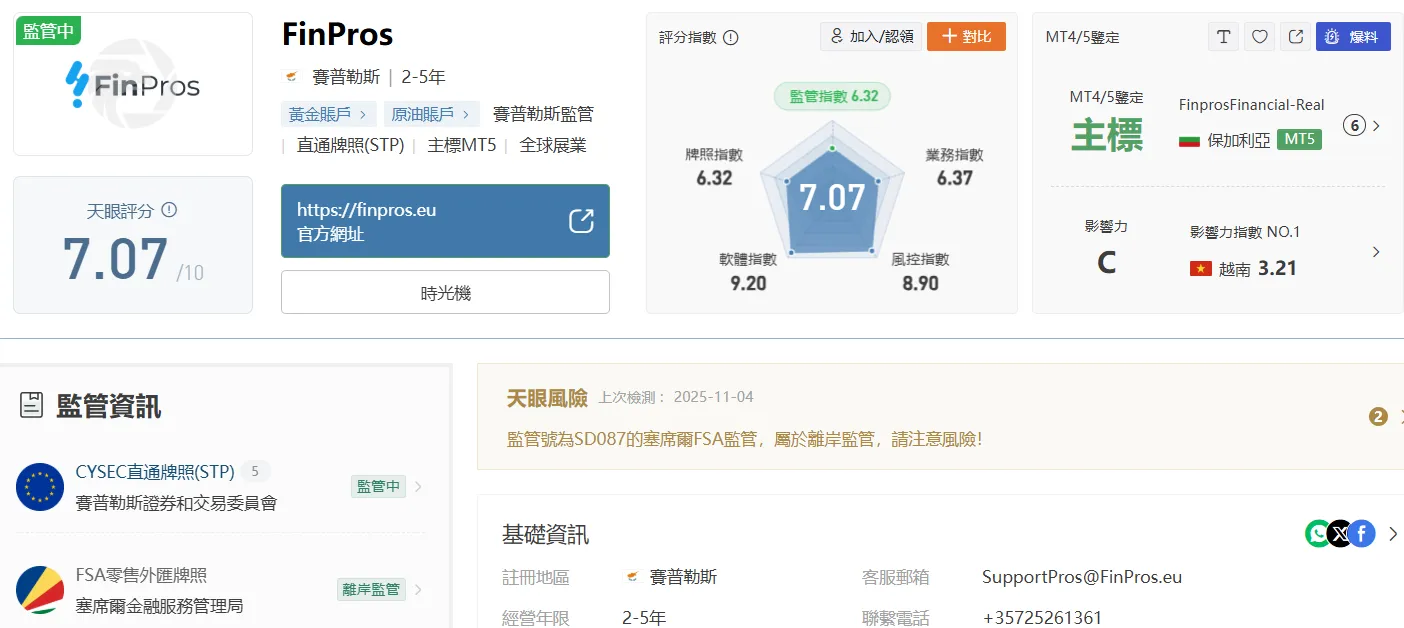Viewport: 1404px width, 628px height.
Task: Click the SD087 FSA risk warning text
Action: point(745,438)
